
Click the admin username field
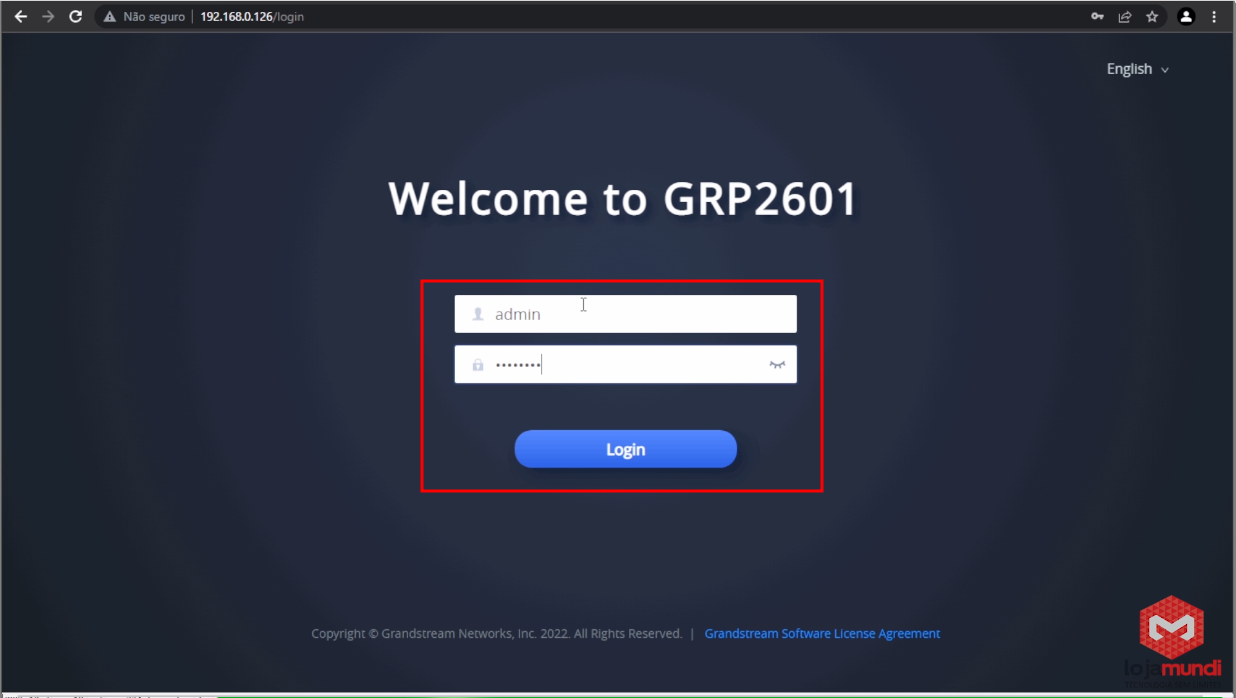coord(625,314)
